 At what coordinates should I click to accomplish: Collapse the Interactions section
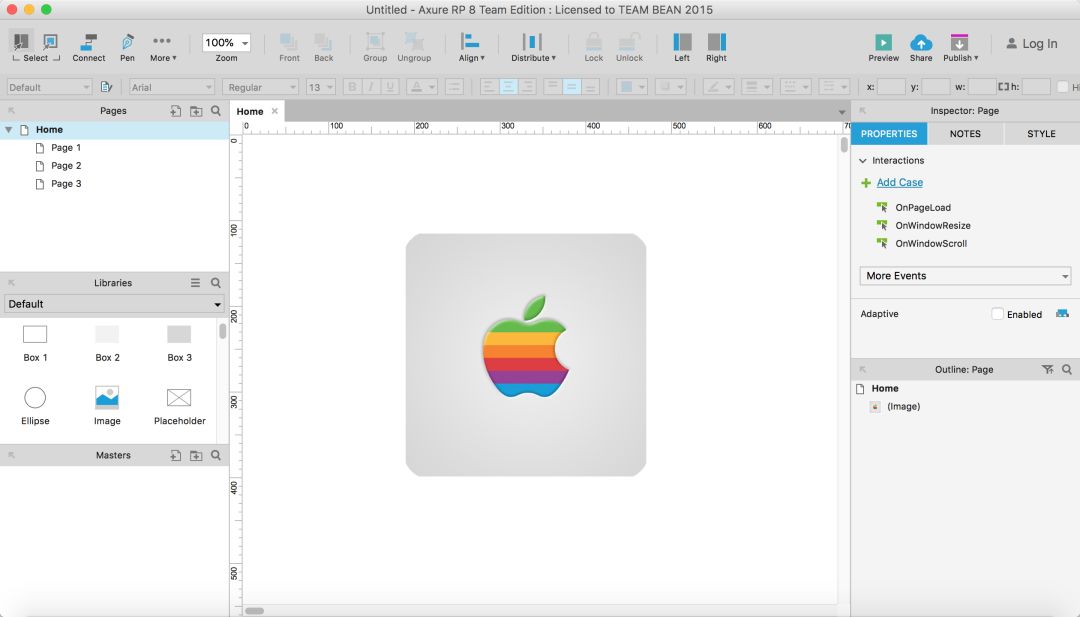coord(863,160)
